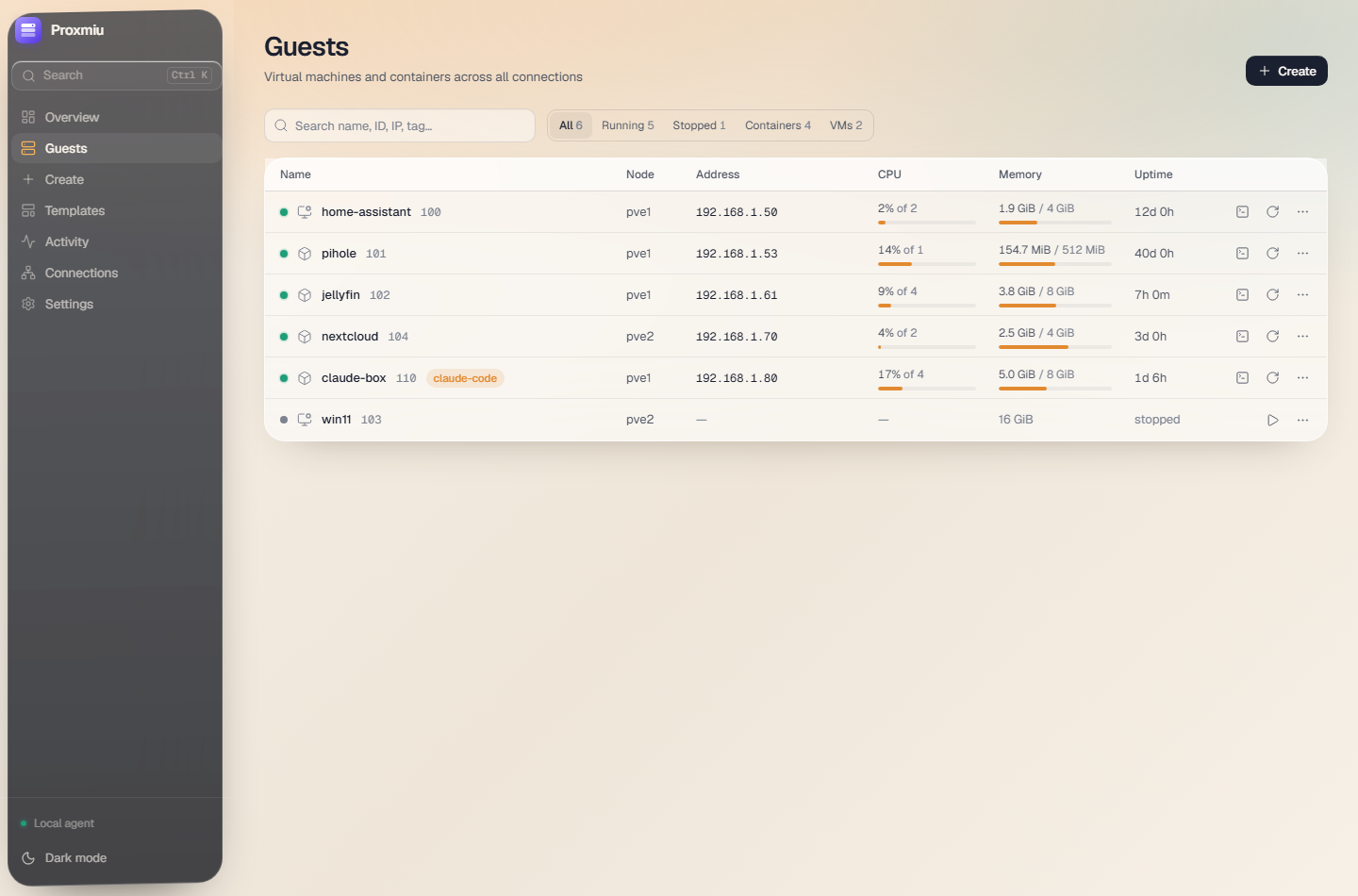Viewport: 1358px width, 896px height.
Task: Click the Proxmiu logo icon
Action: point(28,30)
